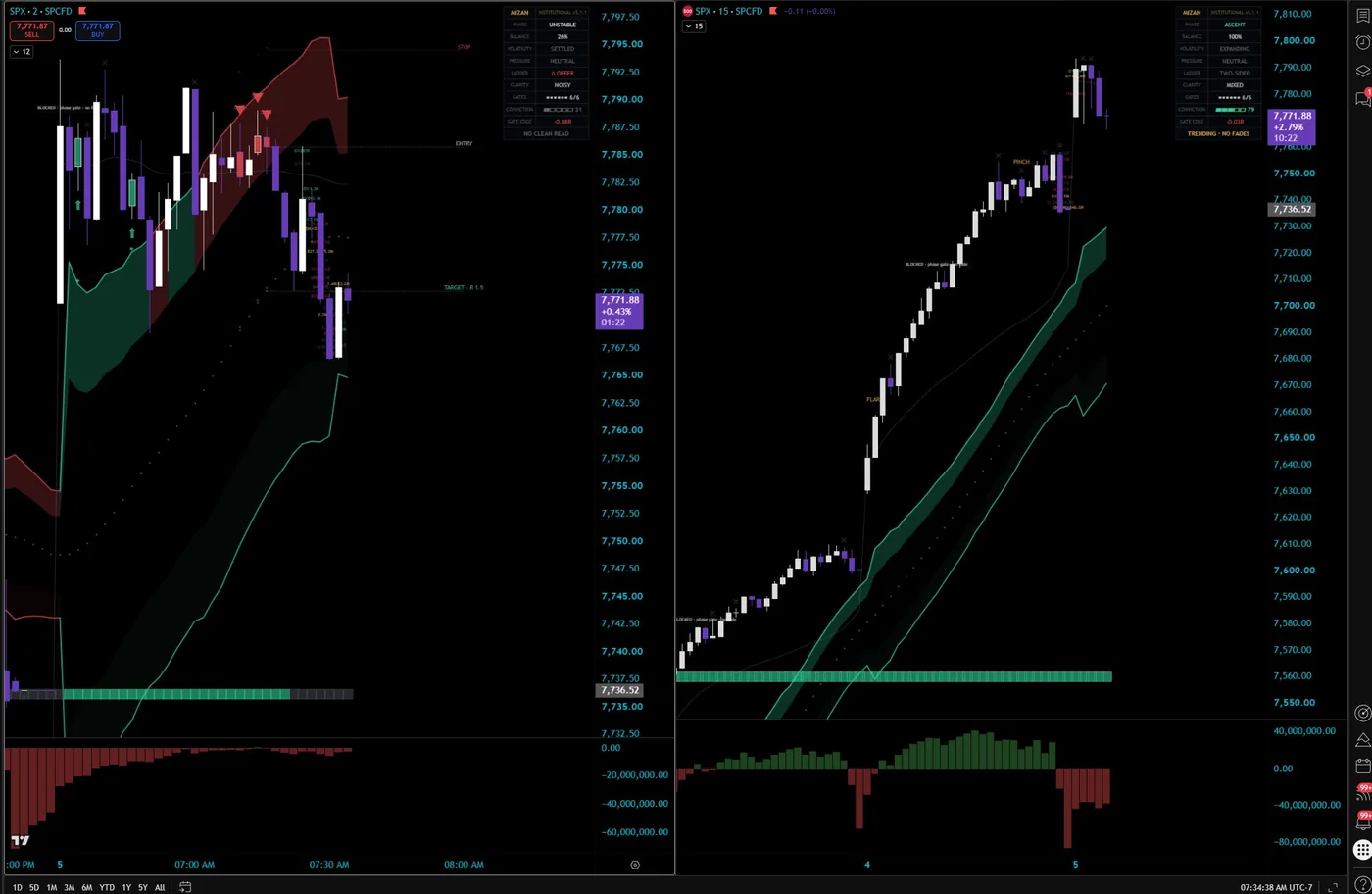
Task: Open the white apps grid icon
Action: click(x=1362, y=849)
